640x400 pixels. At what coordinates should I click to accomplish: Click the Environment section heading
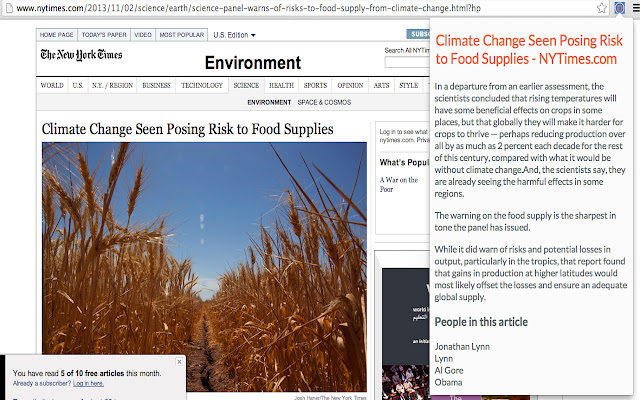pos(253,63)
